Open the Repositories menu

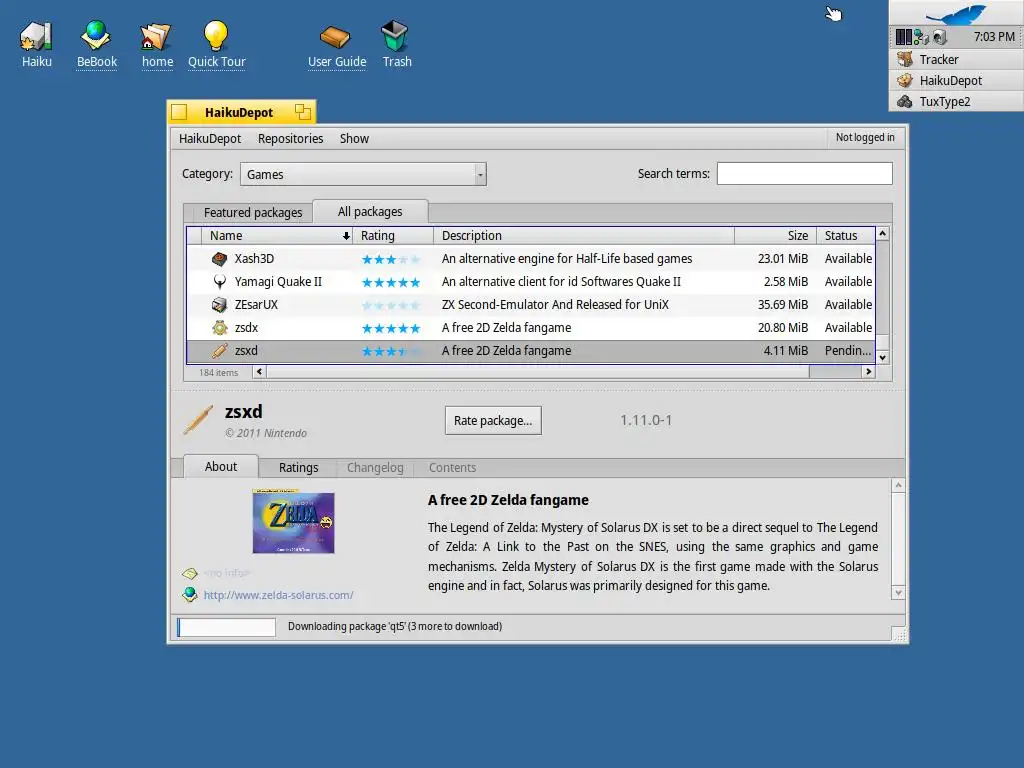(291, 138)
